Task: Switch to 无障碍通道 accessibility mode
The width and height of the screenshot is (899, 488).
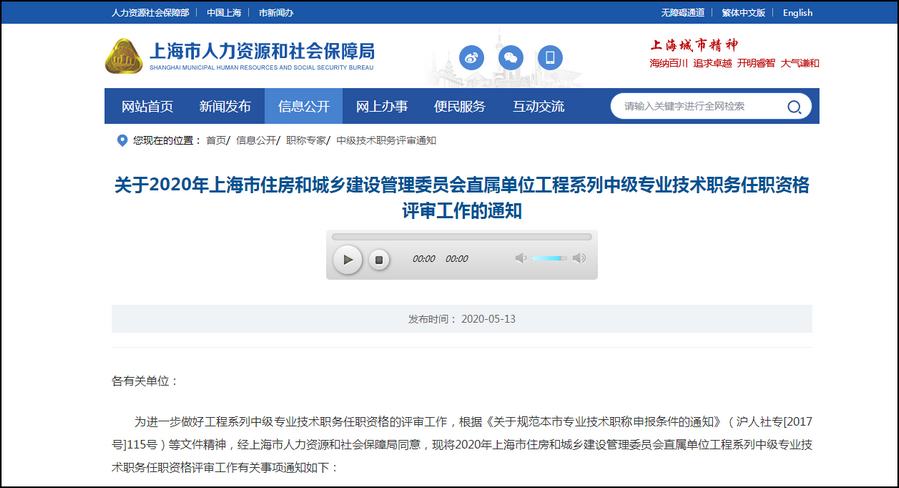Action: pos(682,13)
